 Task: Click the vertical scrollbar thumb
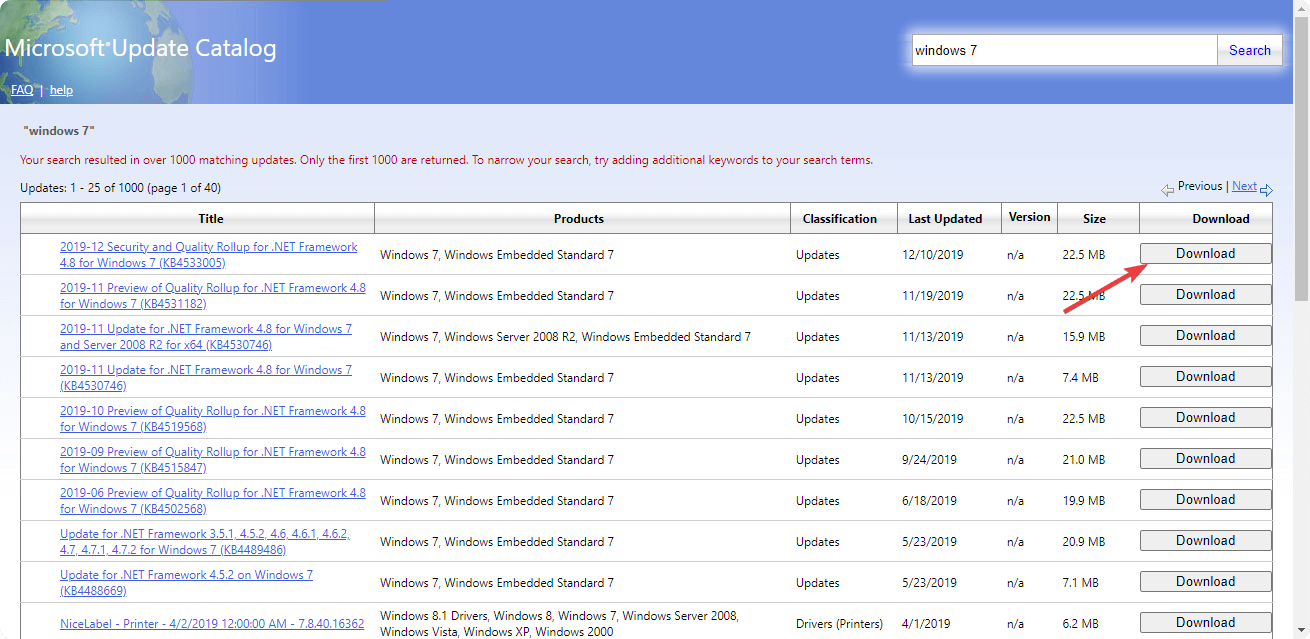tap(1301, 157)
